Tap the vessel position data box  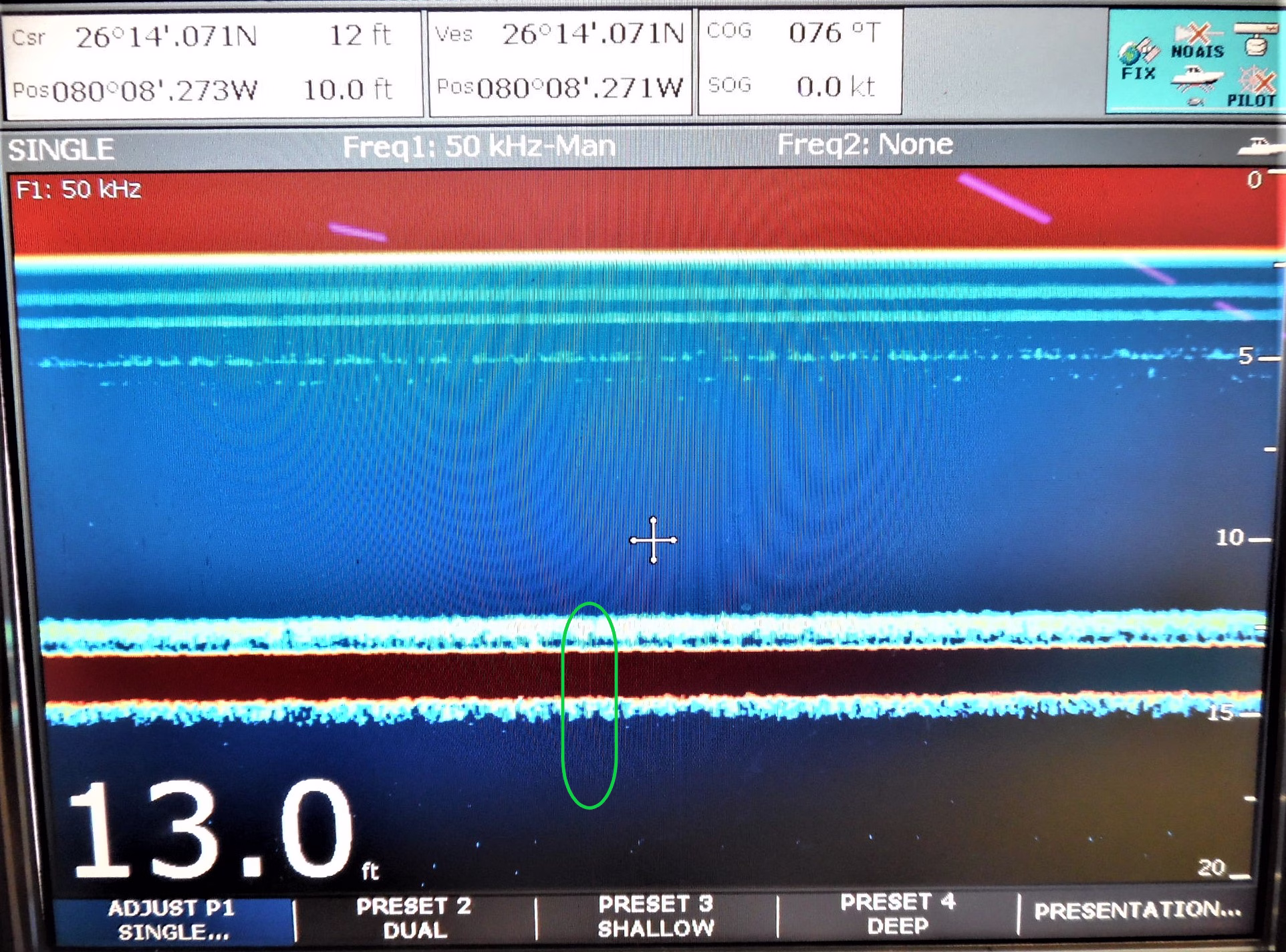pyautogui.click(x=559, y=62)
